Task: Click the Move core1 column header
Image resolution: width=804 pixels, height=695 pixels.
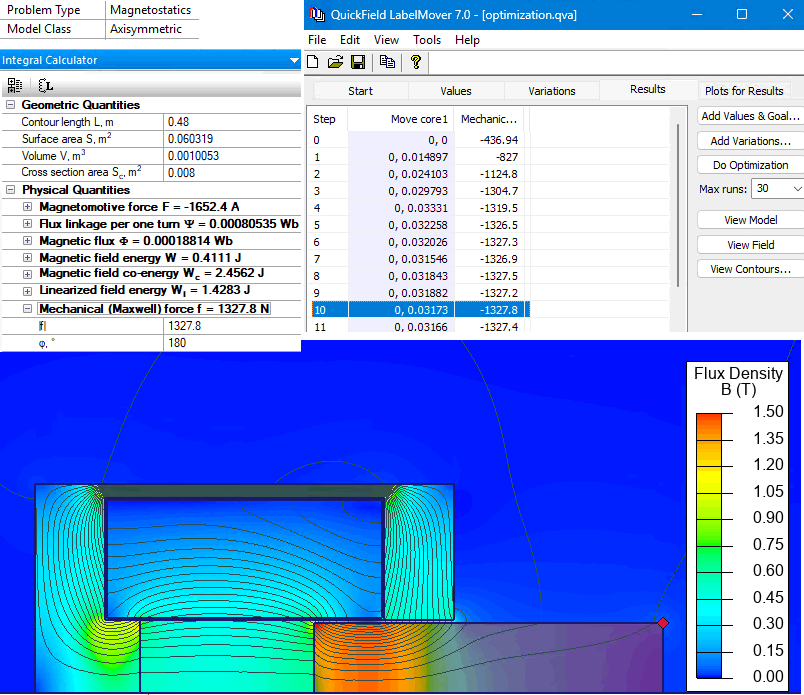Action: 401,119
